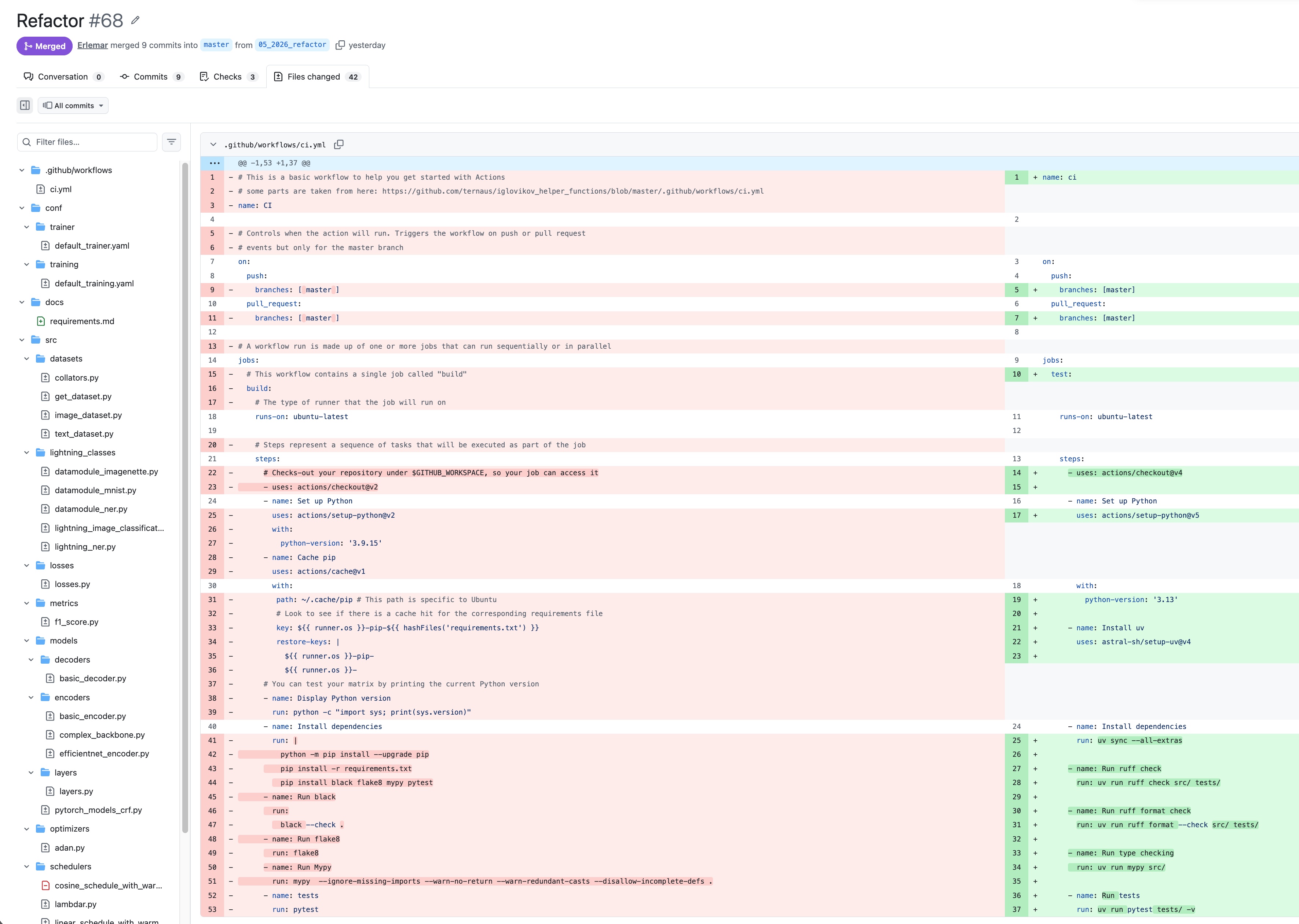
Task: Click the yesterday timestamp
Action: tap(367, 45)
